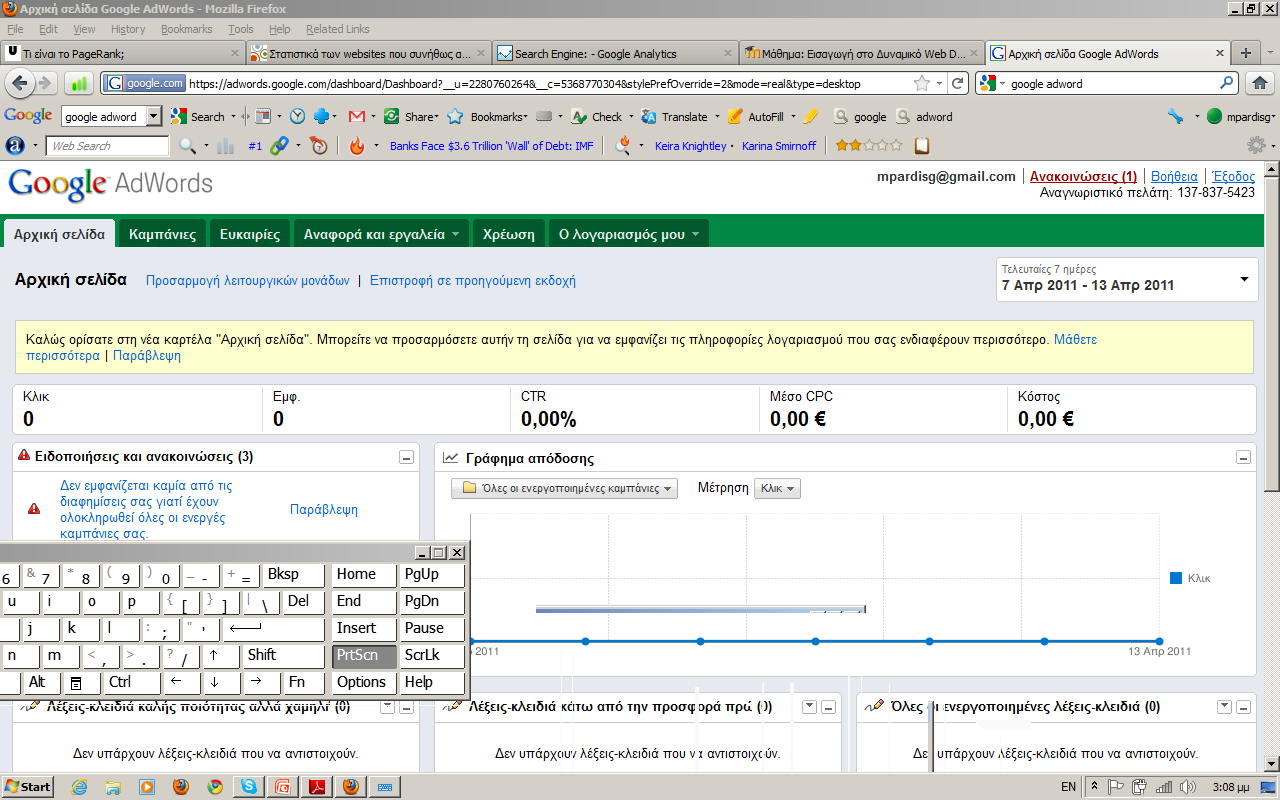Click the Ctrl key on the on-screen keyboard
The image size is (1280, 800).
tap(131, 683)
